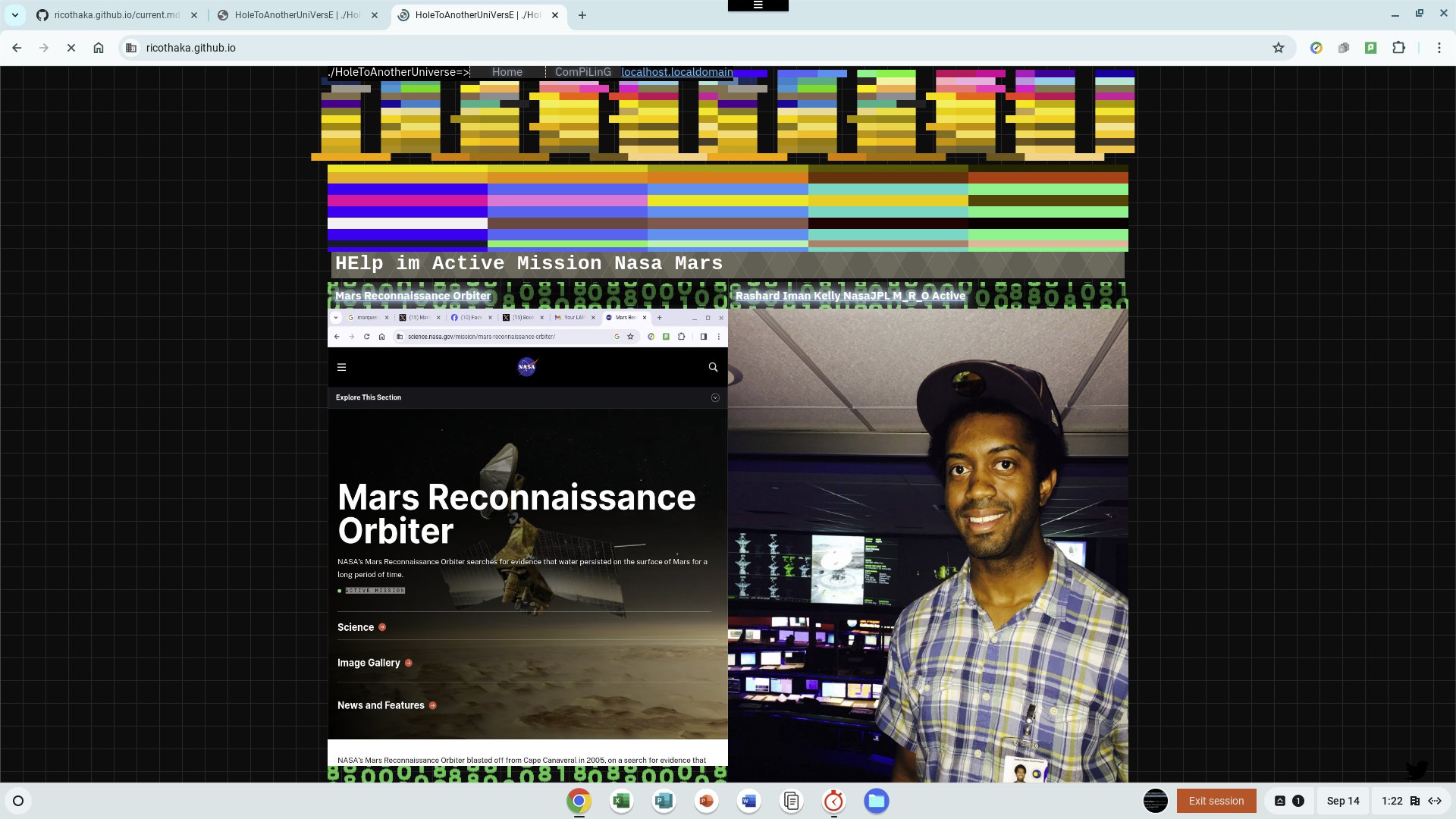Open the photo of man in control room
The height and width of the screenshot is (819, 1456).
pyautogui.click(x=928, y=544)
